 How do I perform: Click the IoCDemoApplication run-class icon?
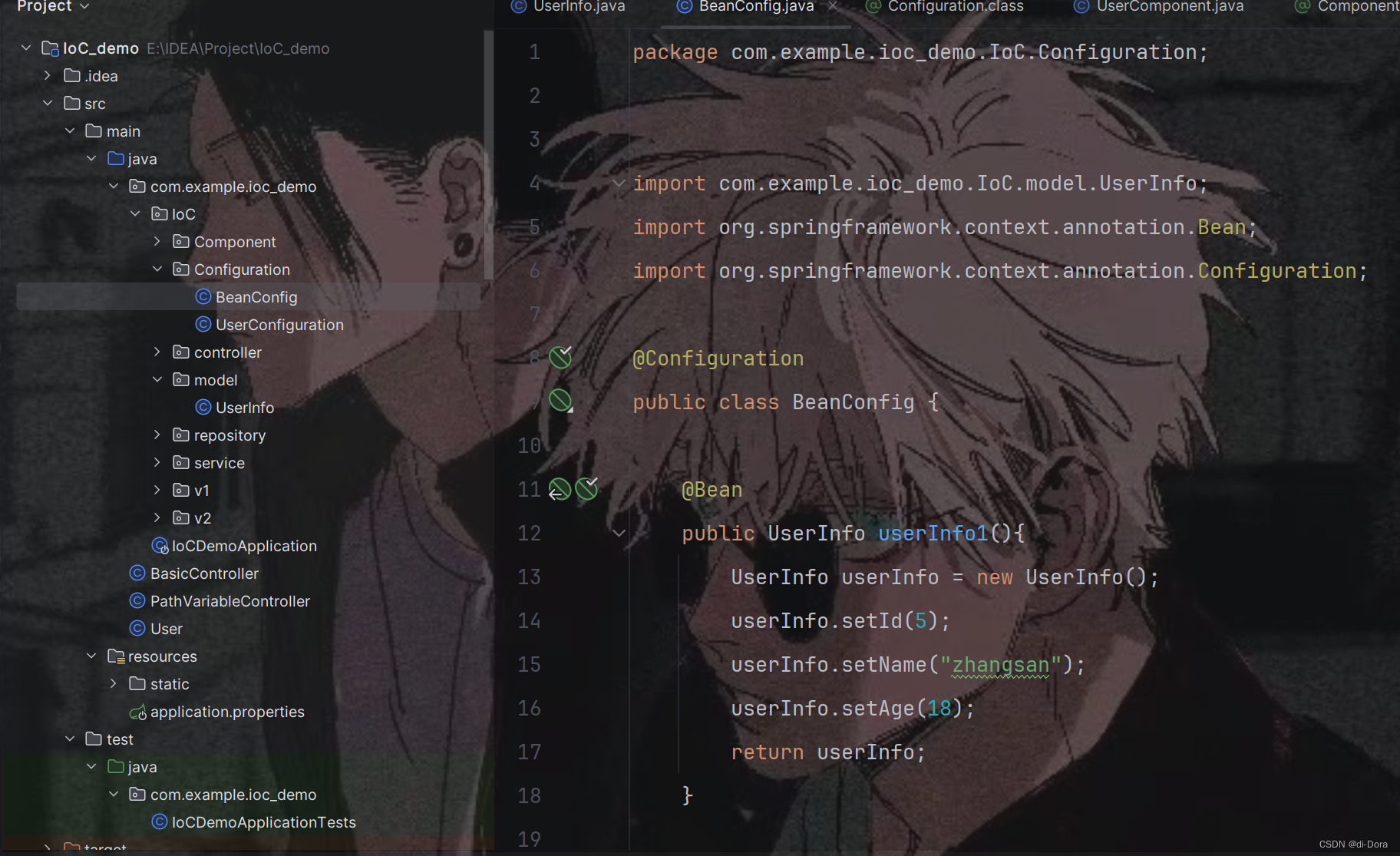160,546
